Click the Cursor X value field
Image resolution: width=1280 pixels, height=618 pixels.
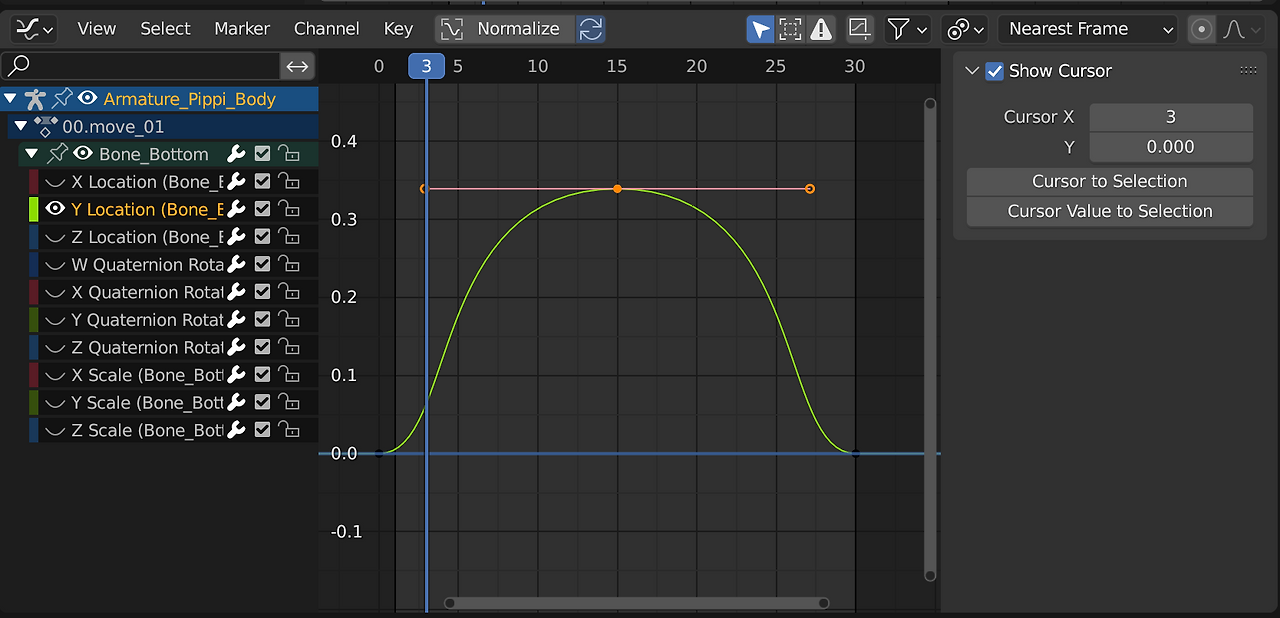pos(1170,117)
